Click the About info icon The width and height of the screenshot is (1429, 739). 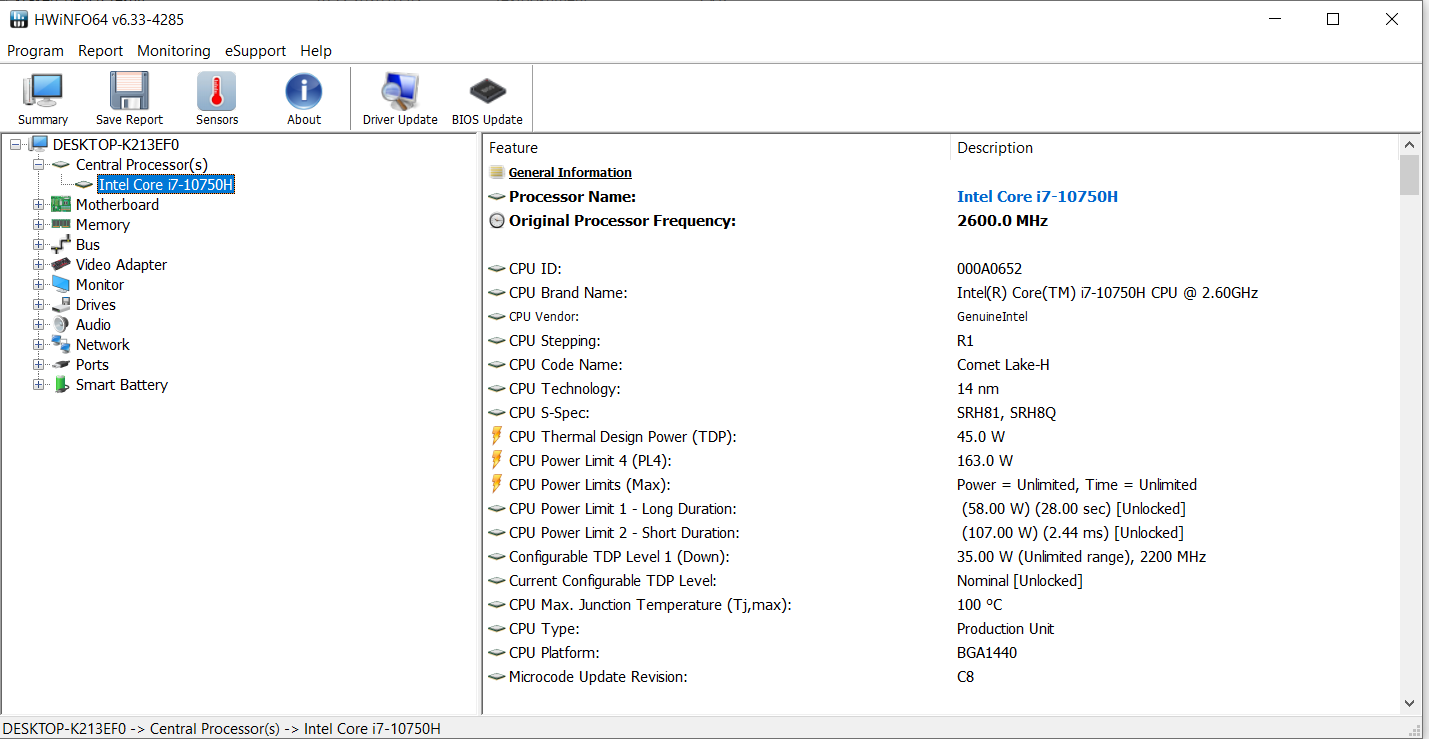304,91
